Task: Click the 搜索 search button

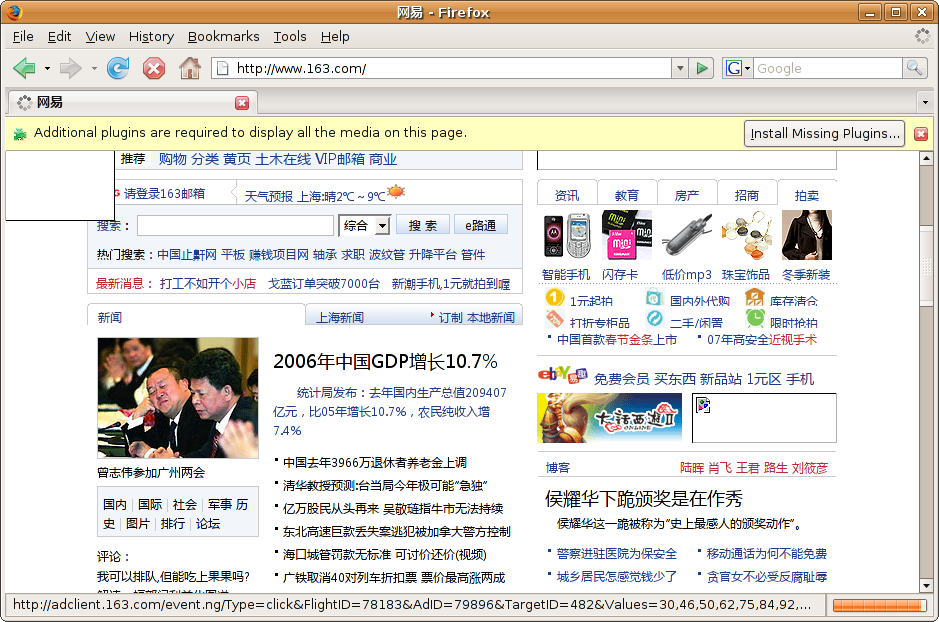Action: (423, 225)
